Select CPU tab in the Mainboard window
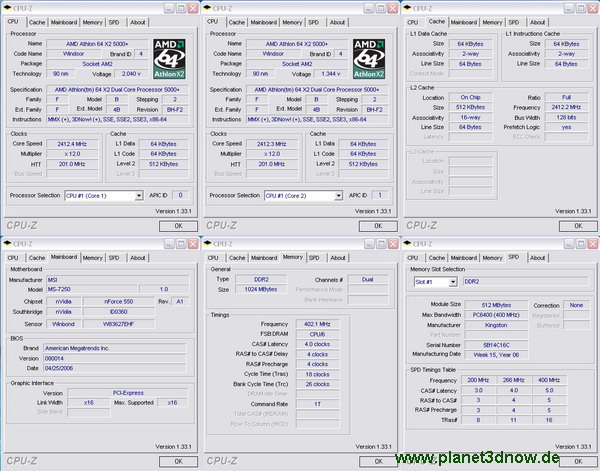600x471 pixels. tap(13, 258)
